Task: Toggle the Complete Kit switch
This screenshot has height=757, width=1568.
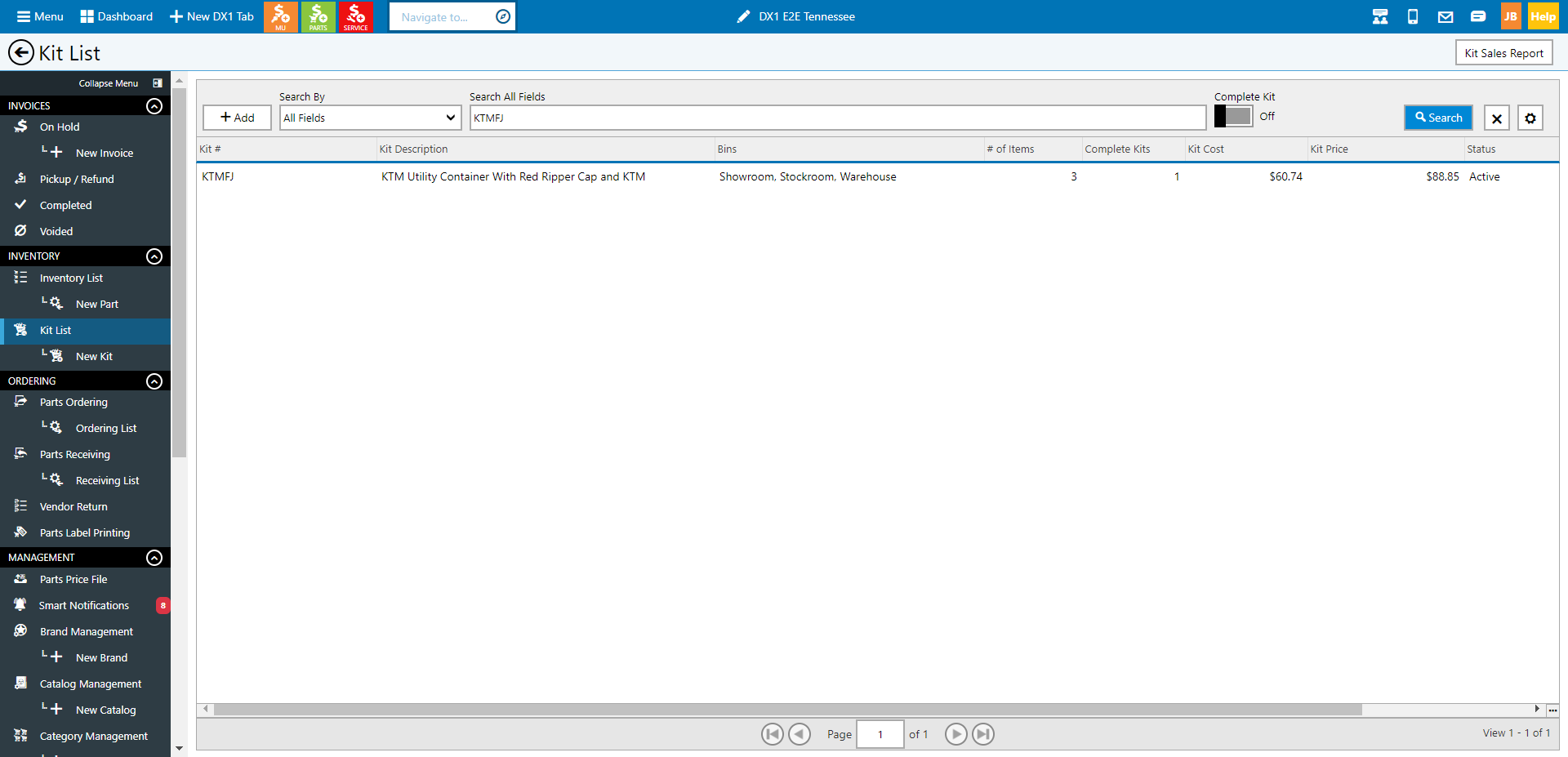Action: pos(1233,116)
